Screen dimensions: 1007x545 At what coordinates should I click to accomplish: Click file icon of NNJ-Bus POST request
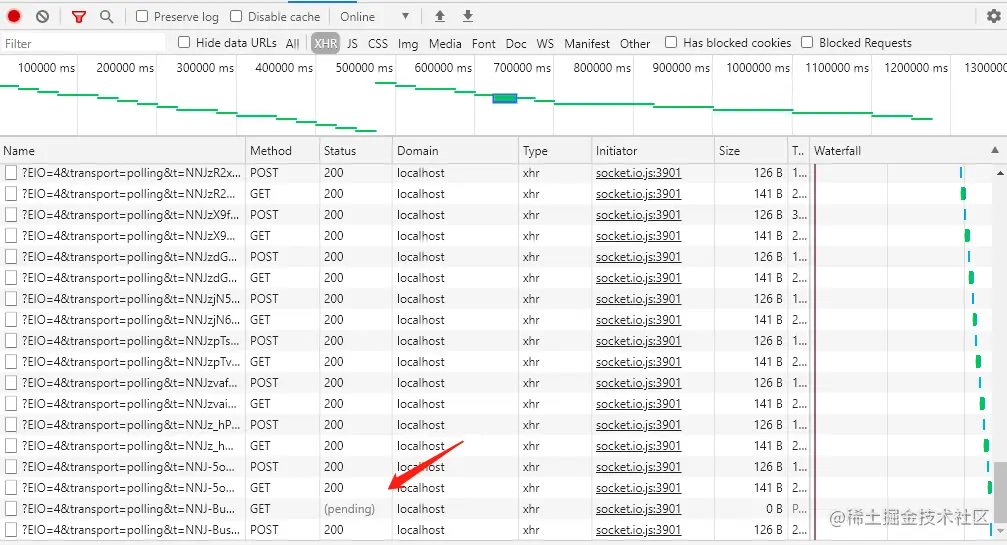coord(11,530)
